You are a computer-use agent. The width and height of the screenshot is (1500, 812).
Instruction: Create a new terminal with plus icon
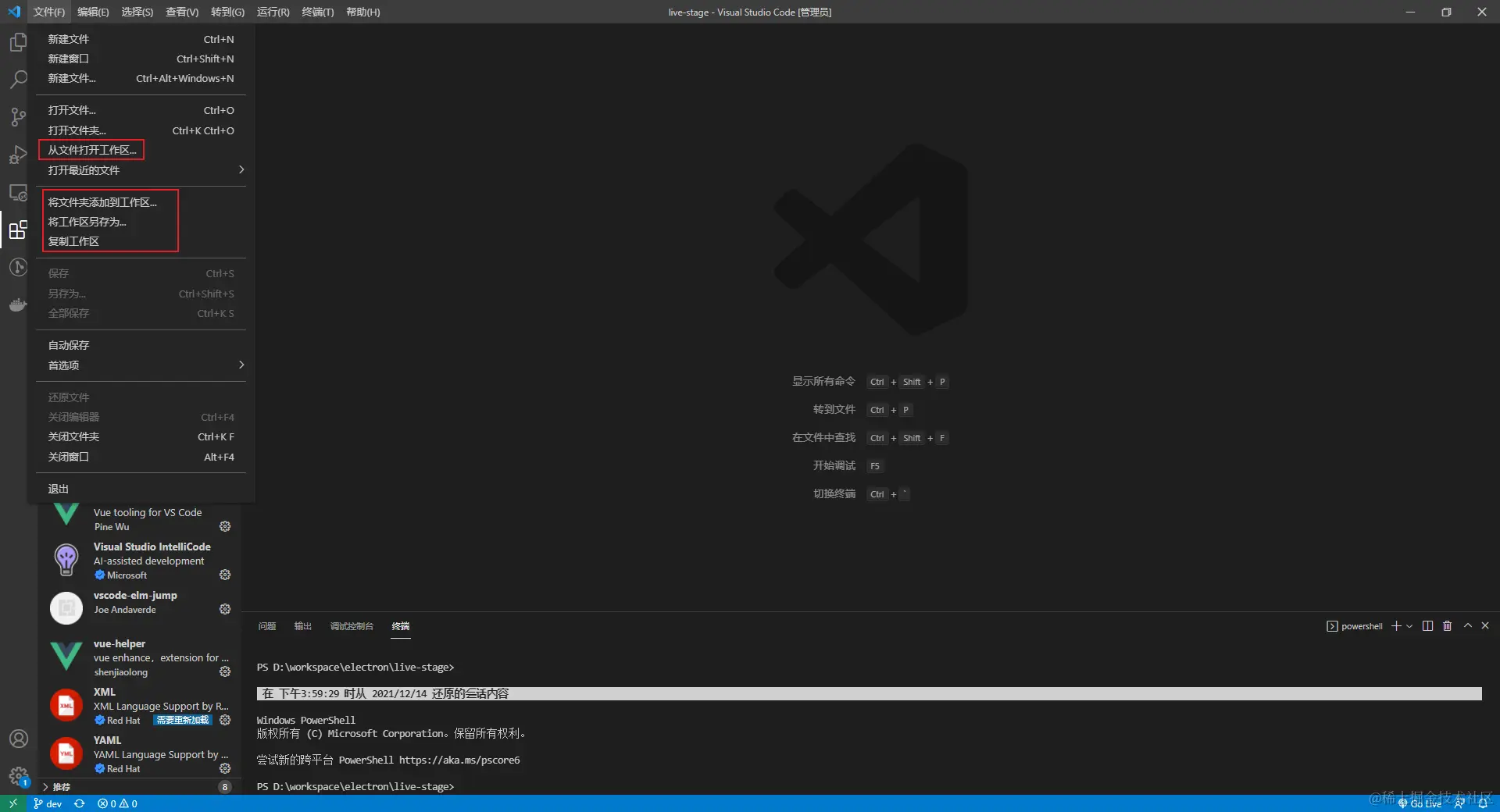pyautogui.click(x=1396, y=626)
